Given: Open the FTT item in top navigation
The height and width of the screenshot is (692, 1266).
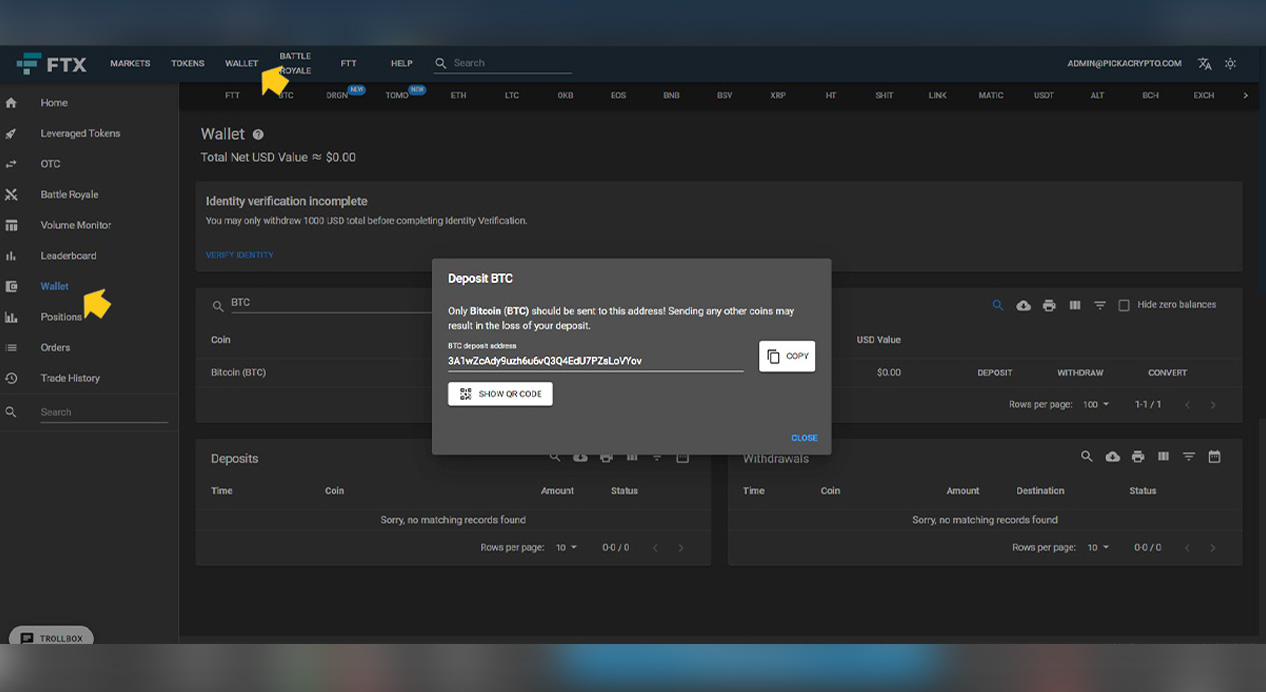Looking at the screenshot, I should click(348, 64).
